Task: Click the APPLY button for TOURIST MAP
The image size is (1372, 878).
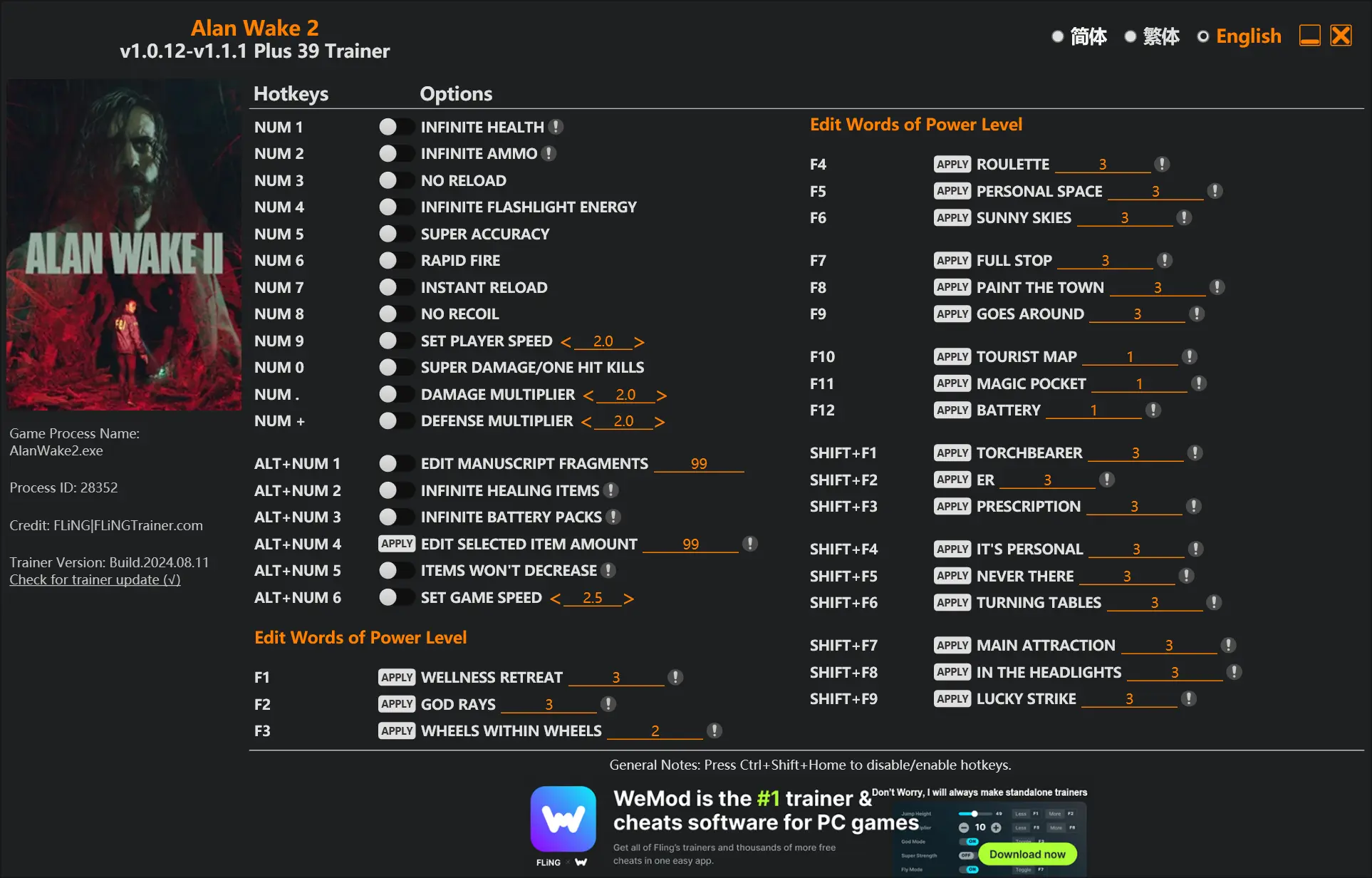Action: click(x=950, y=356)
